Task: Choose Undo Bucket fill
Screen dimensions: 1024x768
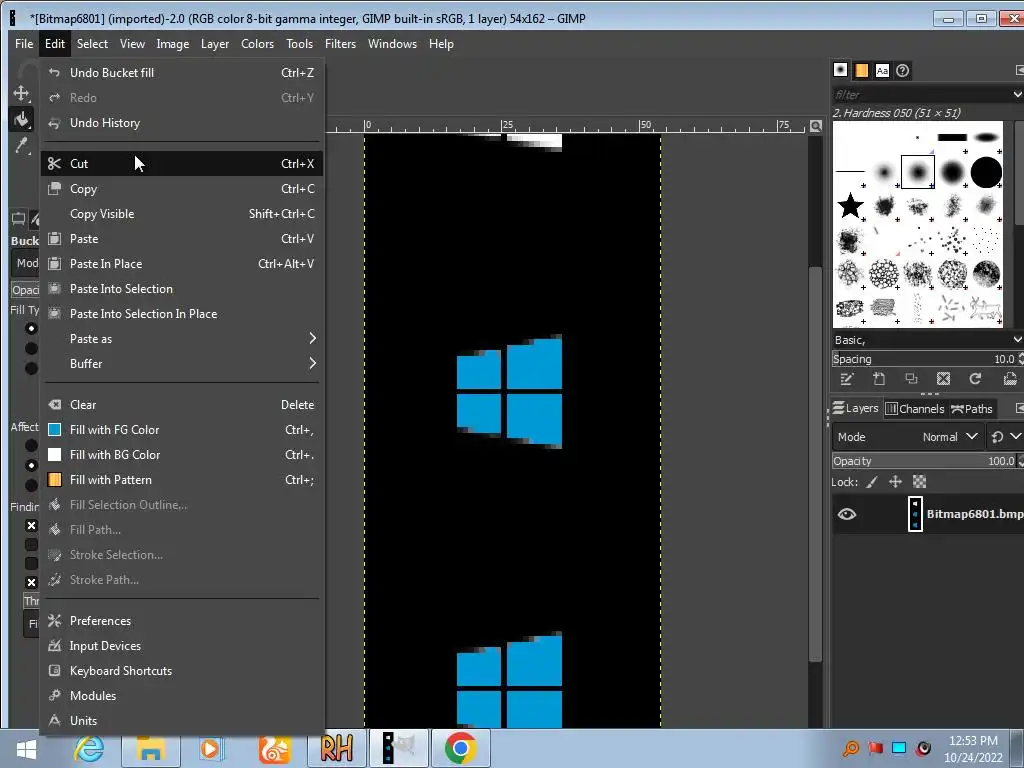Action: pyautogui.click(x=182, y=72)
